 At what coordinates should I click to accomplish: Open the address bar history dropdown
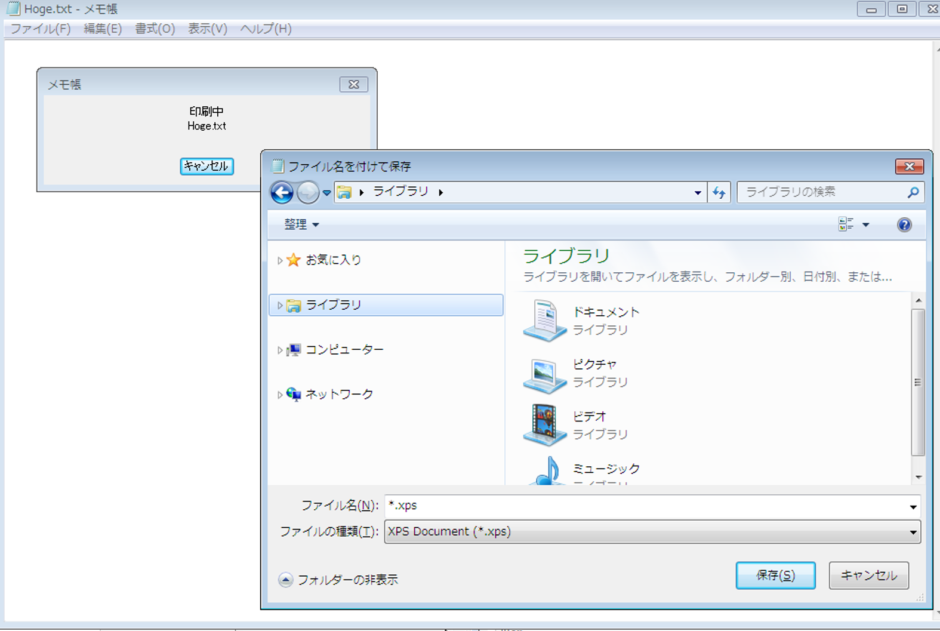point(697,193)
